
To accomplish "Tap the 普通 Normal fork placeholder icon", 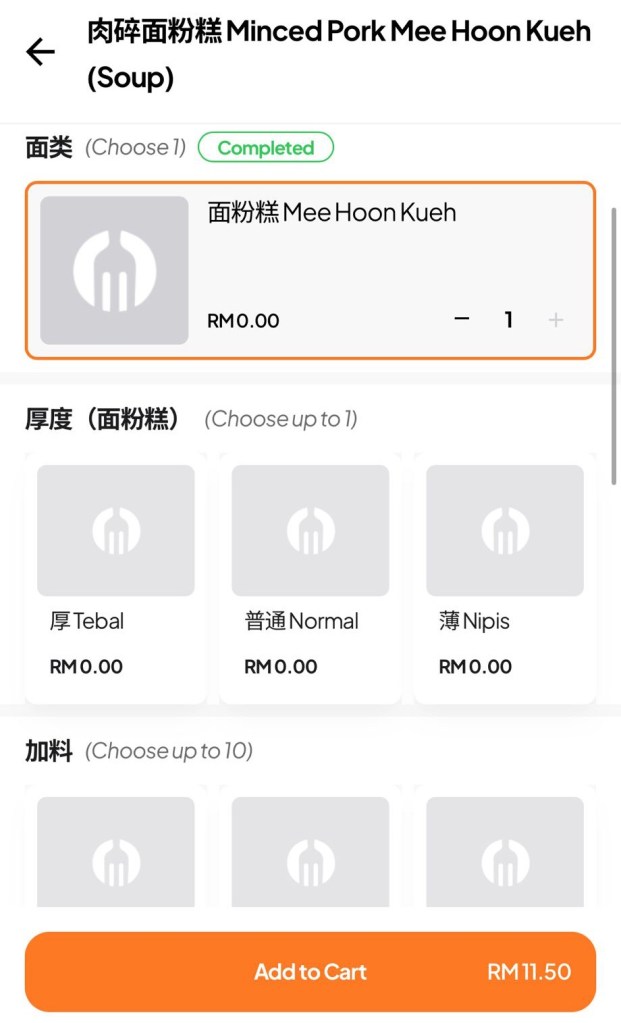I will pos(310,531).
